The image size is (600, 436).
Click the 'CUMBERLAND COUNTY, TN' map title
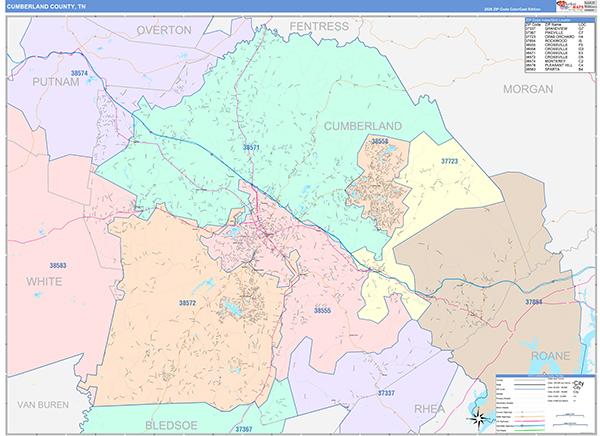coord(46,7)
